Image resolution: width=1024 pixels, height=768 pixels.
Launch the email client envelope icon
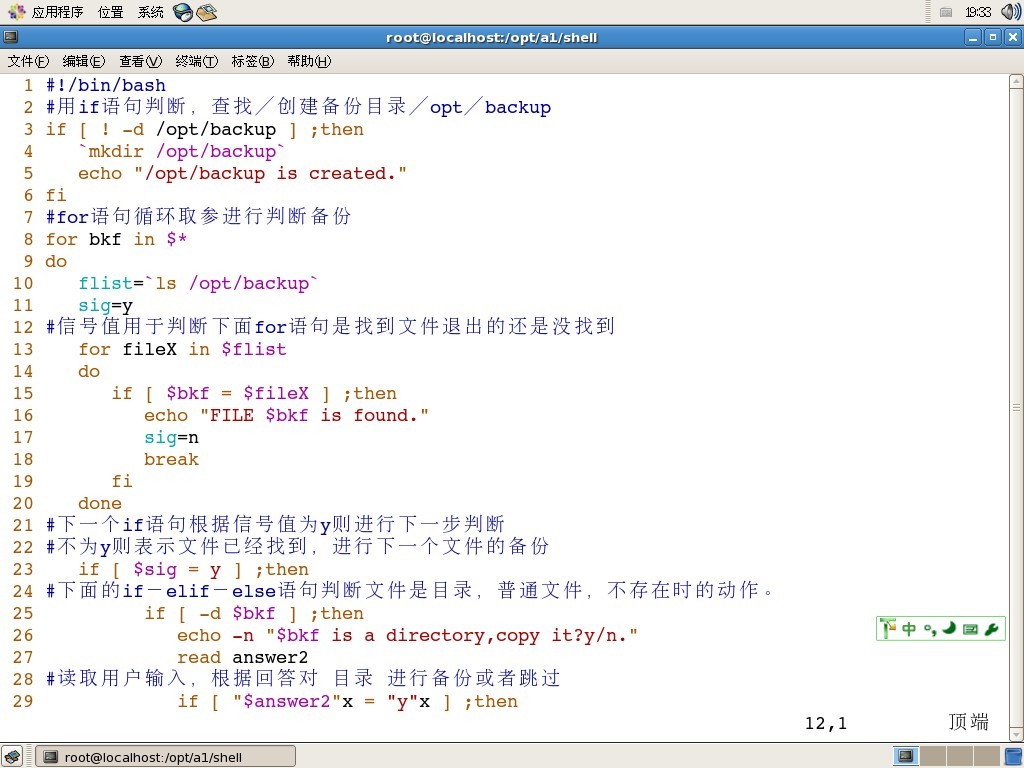click(206, 12)
